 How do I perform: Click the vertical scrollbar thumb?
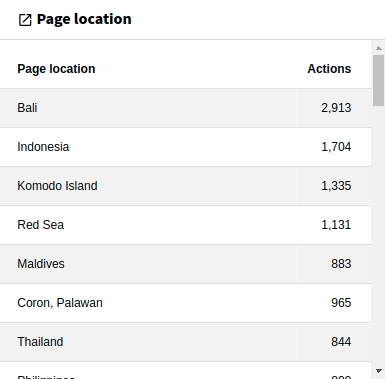[x=379, y=80]
